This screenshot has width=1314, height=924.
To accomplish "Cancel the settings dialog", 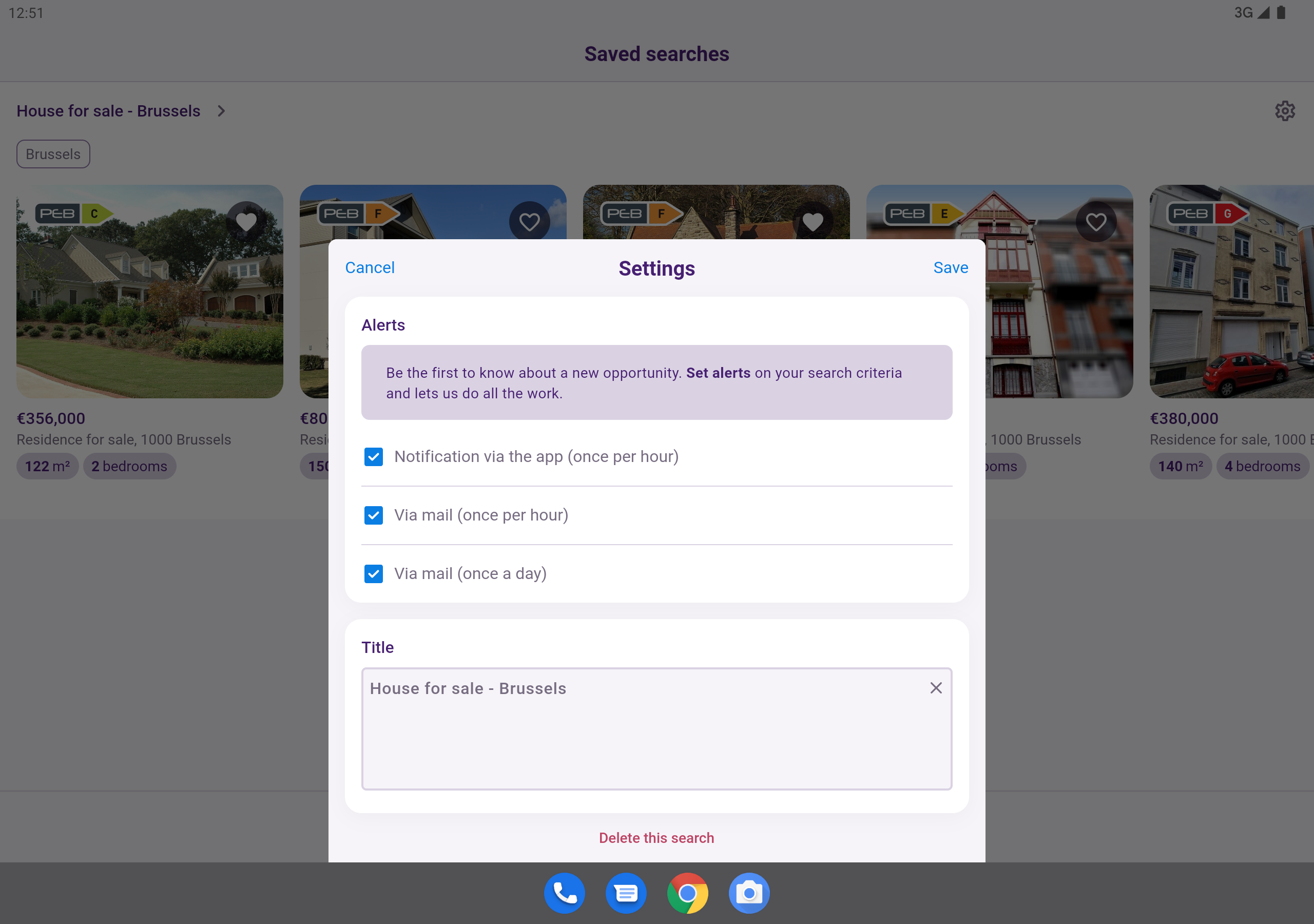I will coord(370,267).
